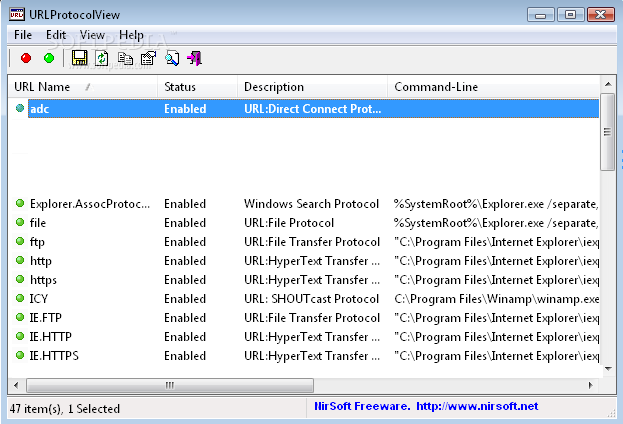This screenshot has width=623, height=424.
Task: Click the URL:Direct Connect Prot... description
Action: (313, 108)
